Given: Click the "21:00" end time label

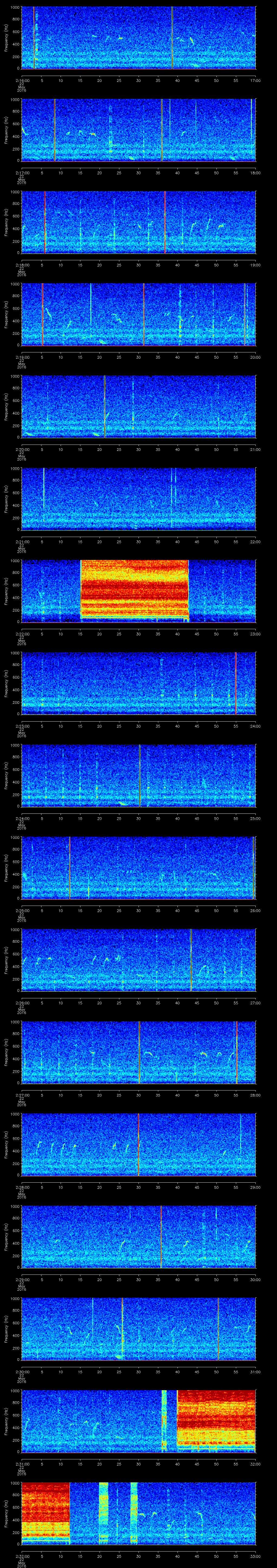Looking at the screenshot, I should 255,449.
